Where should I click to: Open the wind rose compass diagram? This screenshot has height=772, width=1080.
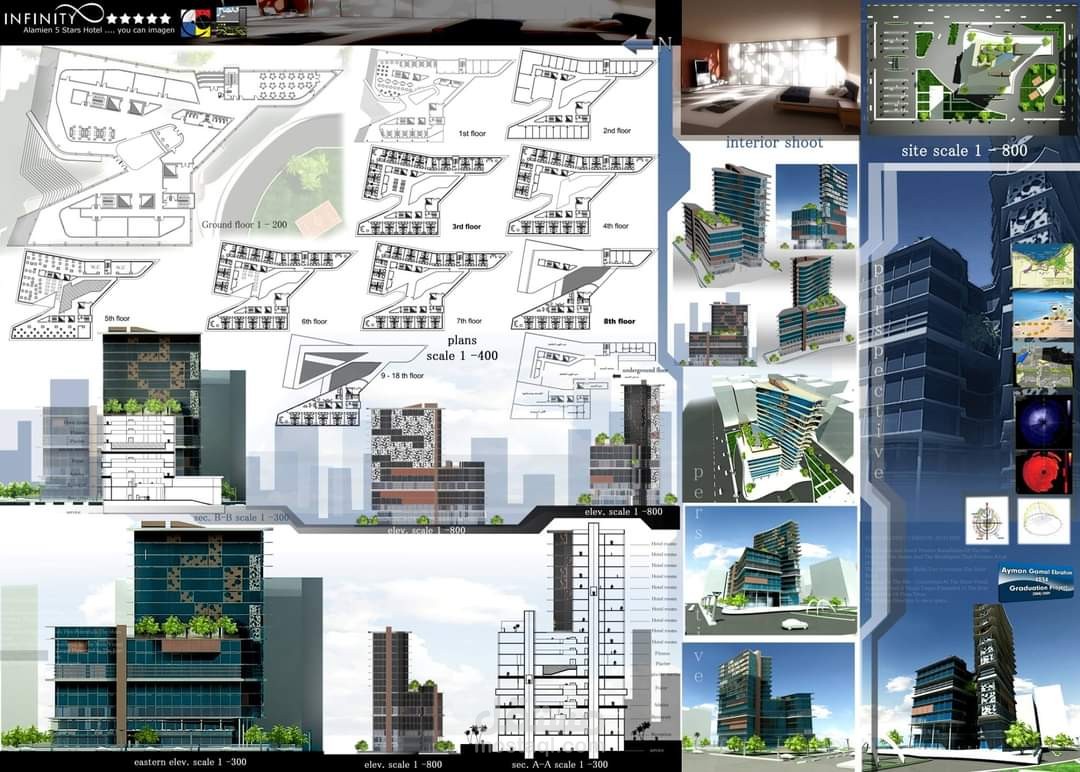(x=987, y=521)
